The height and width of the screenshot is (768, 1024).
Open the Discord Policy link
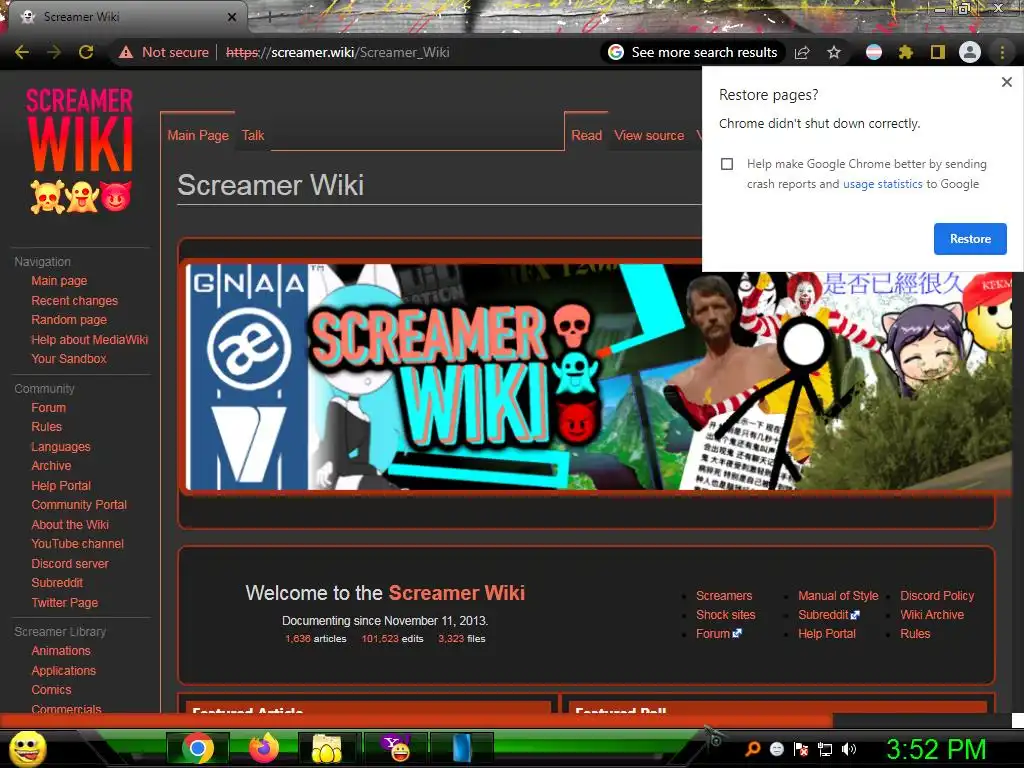pyautogui.click(x=937, y=596)
